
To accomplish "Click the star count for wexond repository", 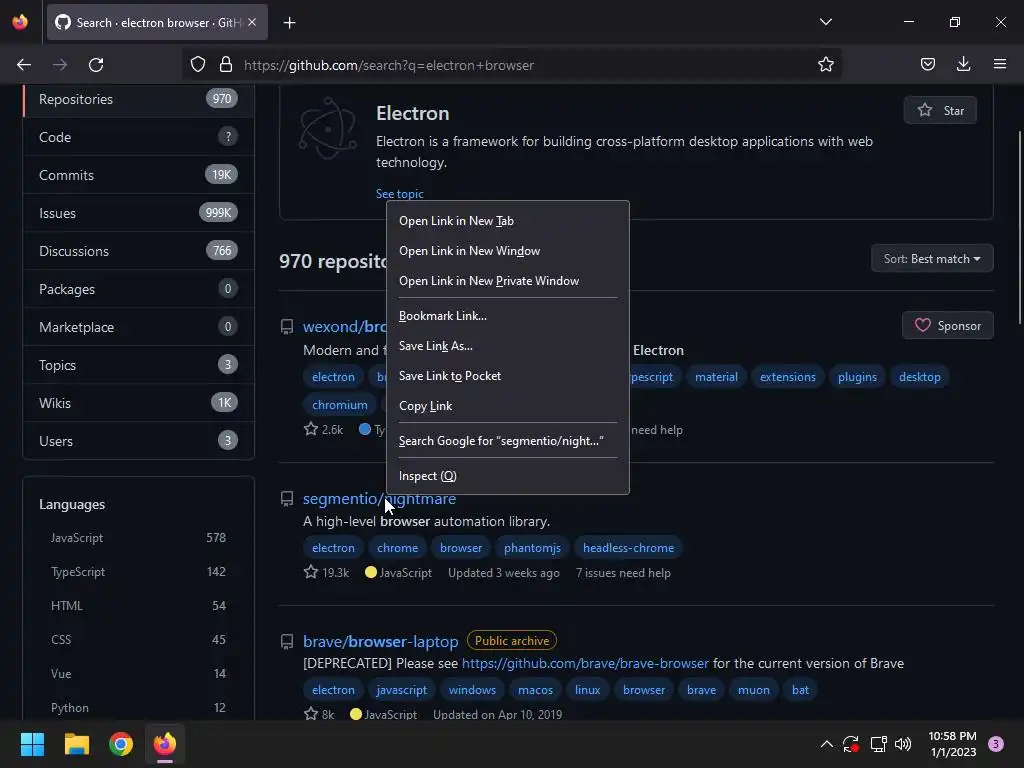I will (324, 430).
